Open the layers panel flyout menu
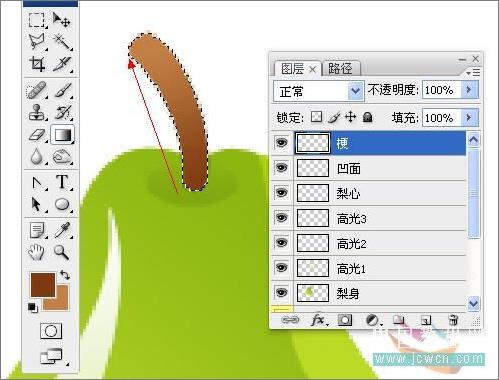Screen dimensions: 499x380 point(473,72)
